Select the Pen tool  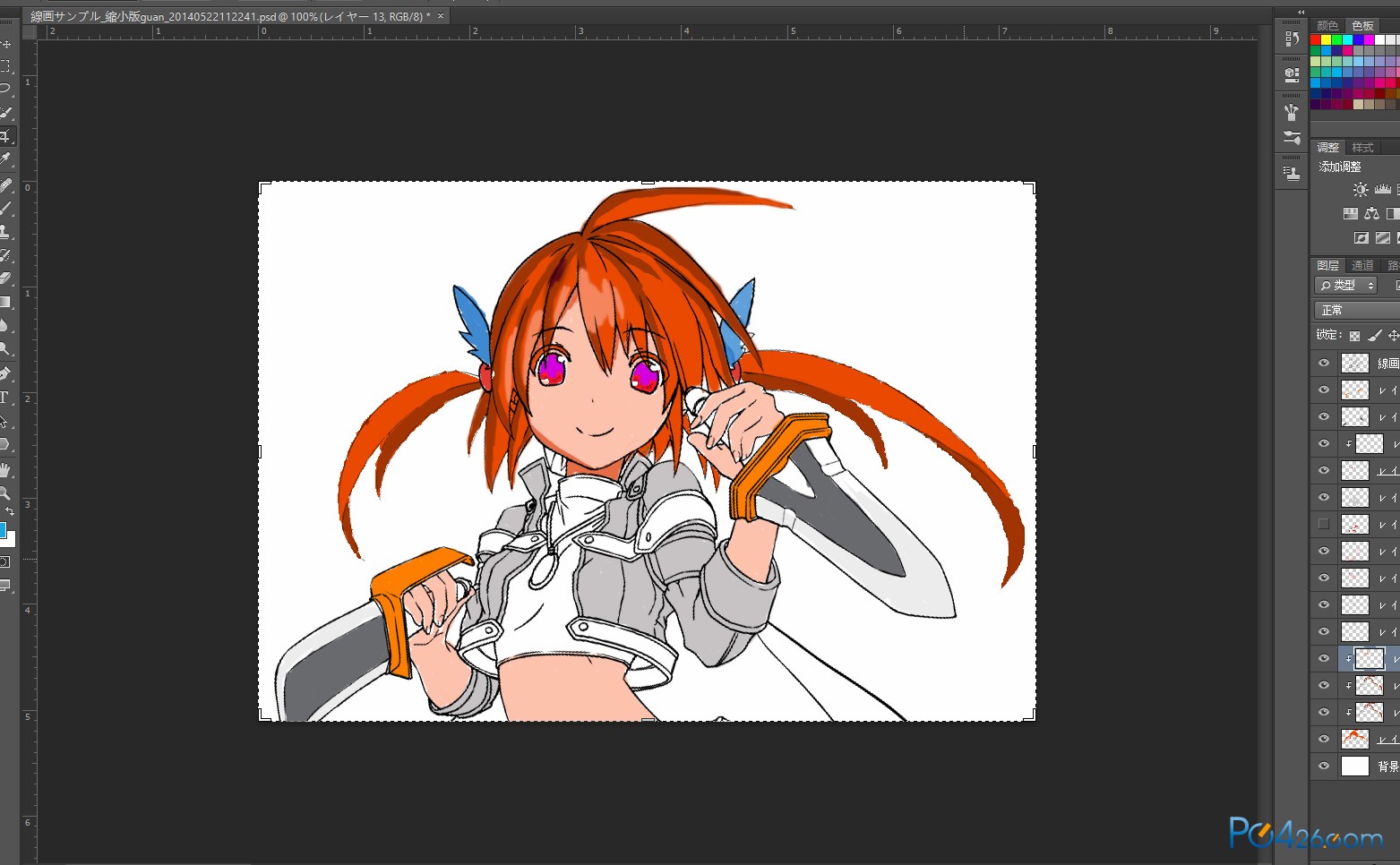click(4, 373)
